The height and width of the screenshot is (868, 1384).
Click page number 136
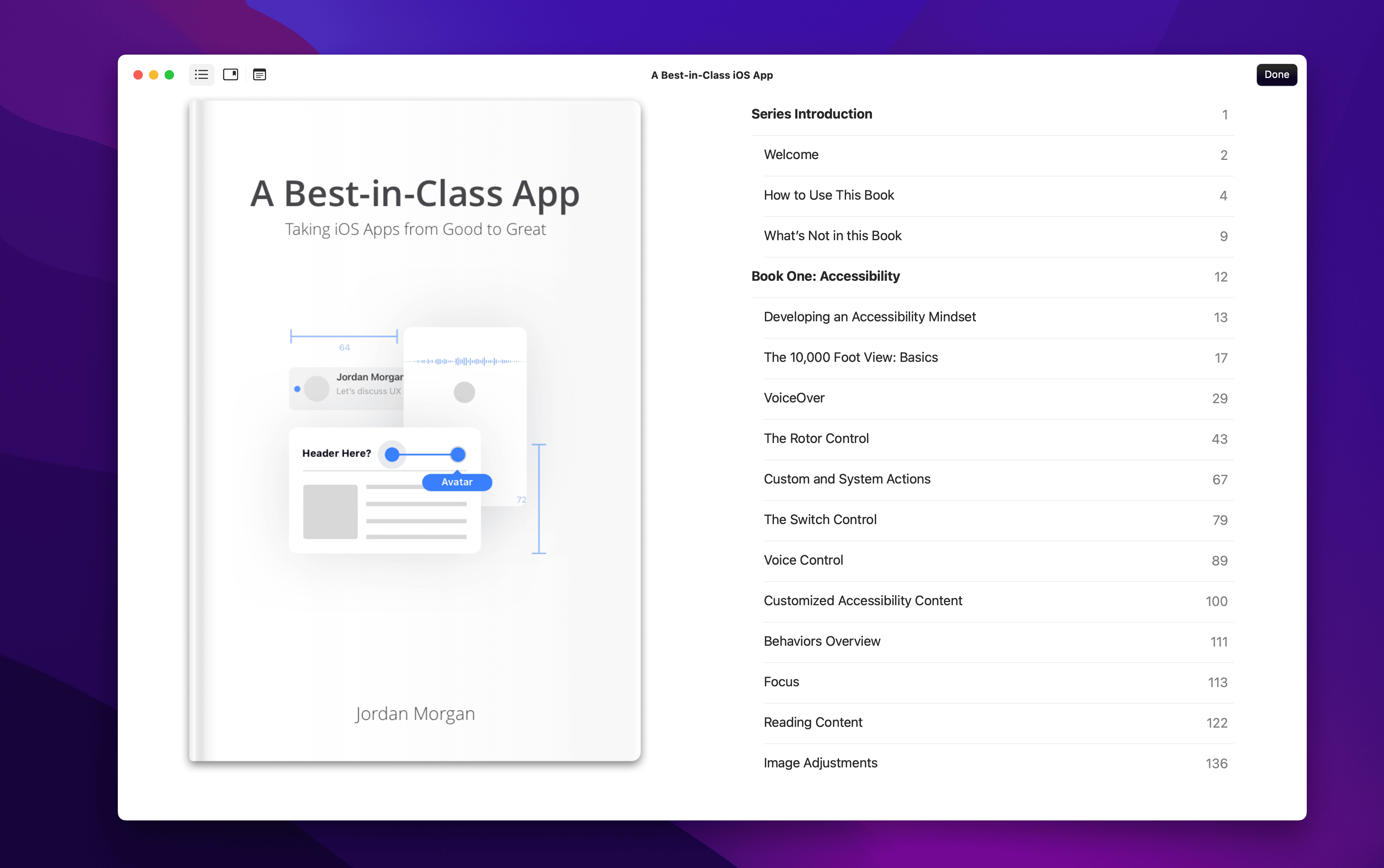(1216, 764)
